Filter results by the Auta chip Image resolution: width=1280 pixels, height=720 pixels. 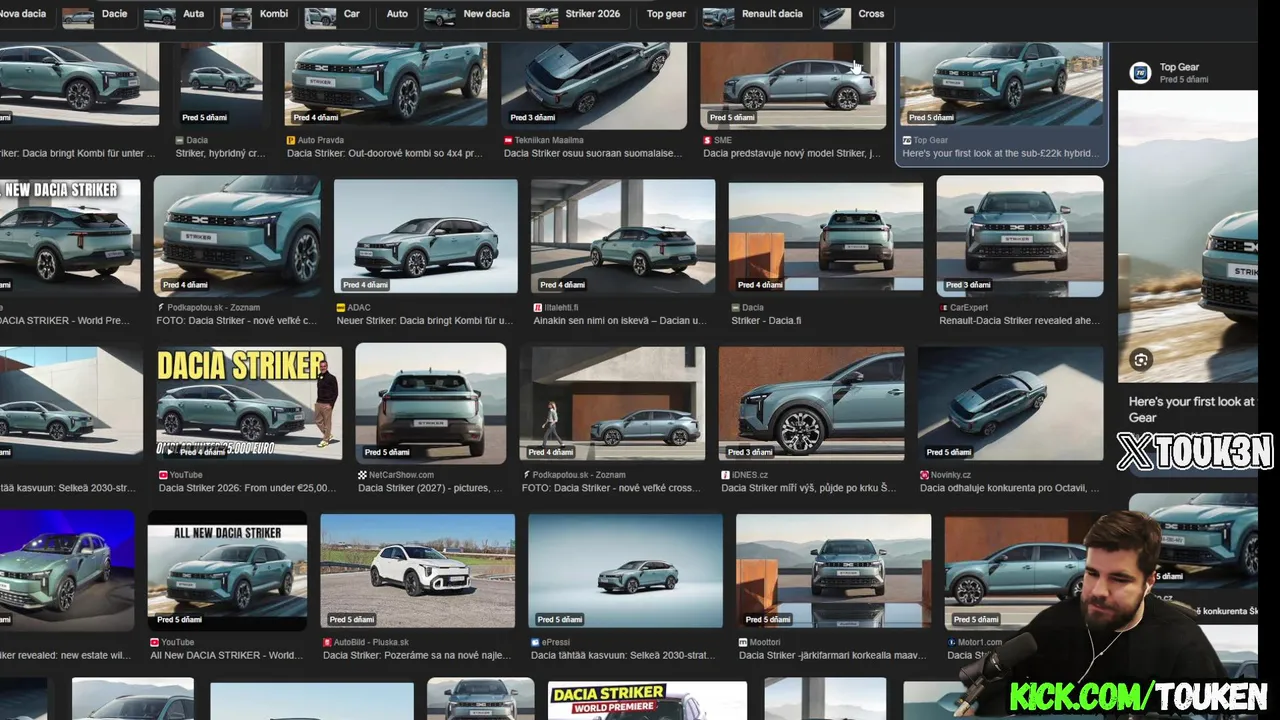[175, 15]
